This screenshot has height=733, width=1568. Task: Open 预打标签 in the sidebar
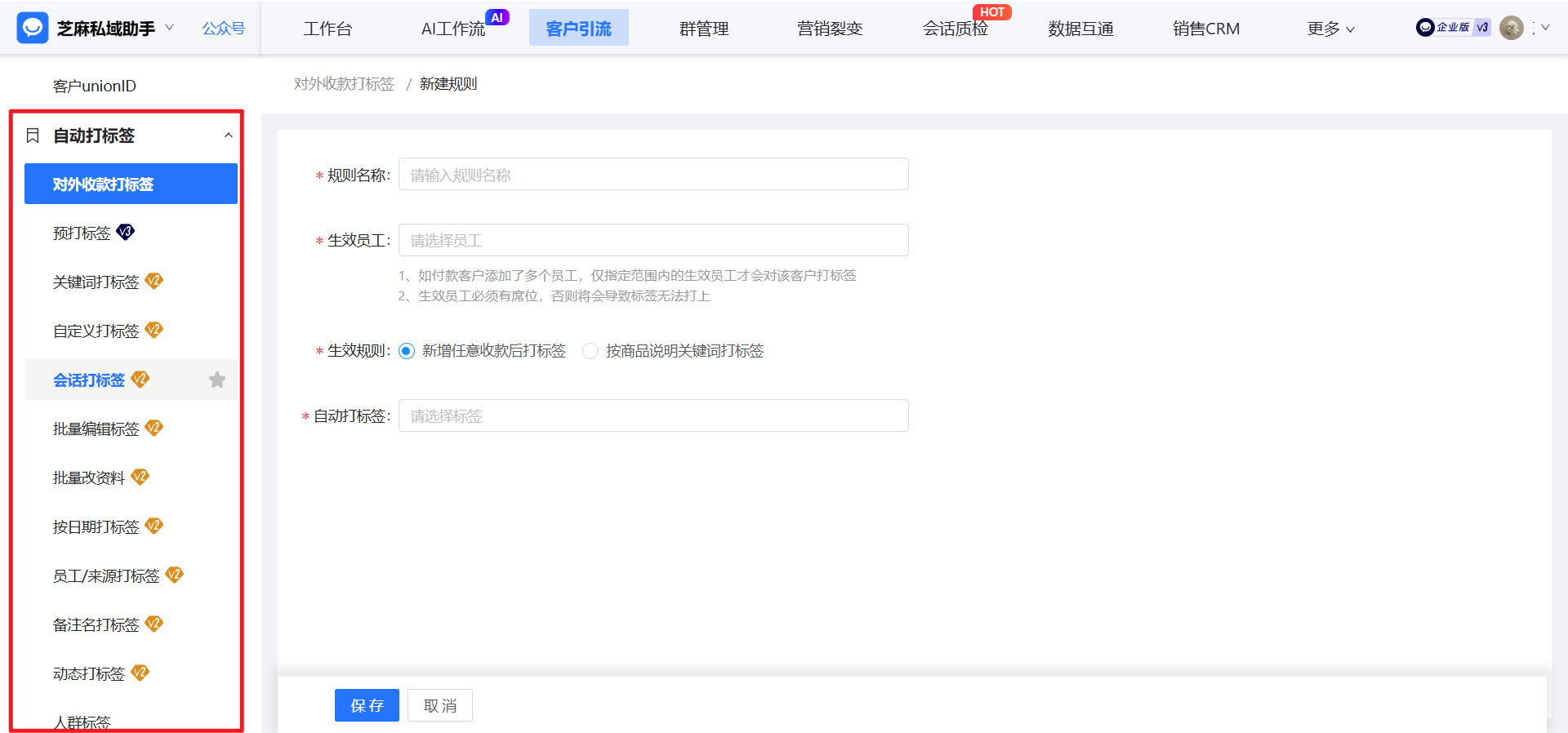pyautogui.click(x=82, y=233)
